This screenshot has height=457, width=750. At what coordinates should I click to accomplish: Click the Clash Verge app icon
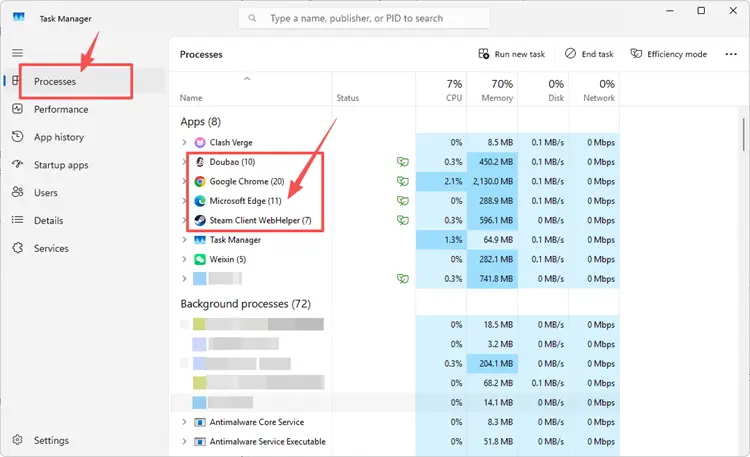pos(200,143)
